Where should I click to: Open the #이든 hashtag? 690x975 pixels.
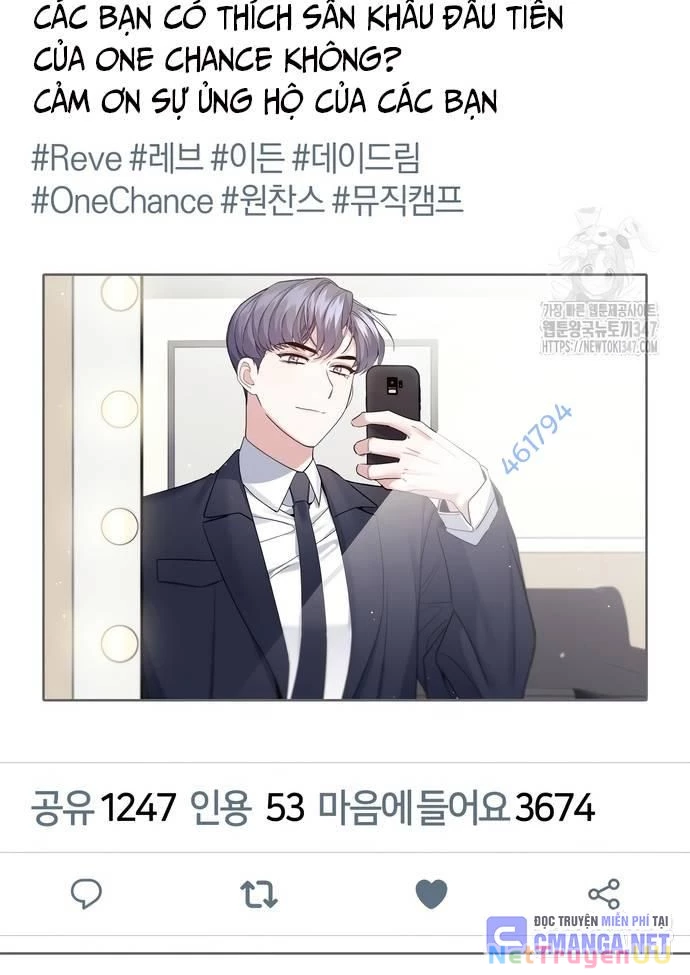[247, 158]
